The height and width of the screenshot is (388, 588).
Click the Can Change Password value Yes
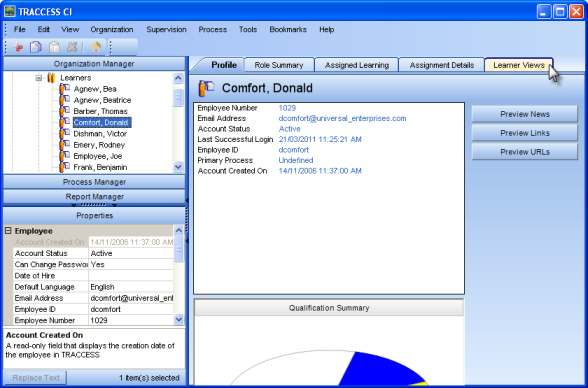[x=131, y=265]
